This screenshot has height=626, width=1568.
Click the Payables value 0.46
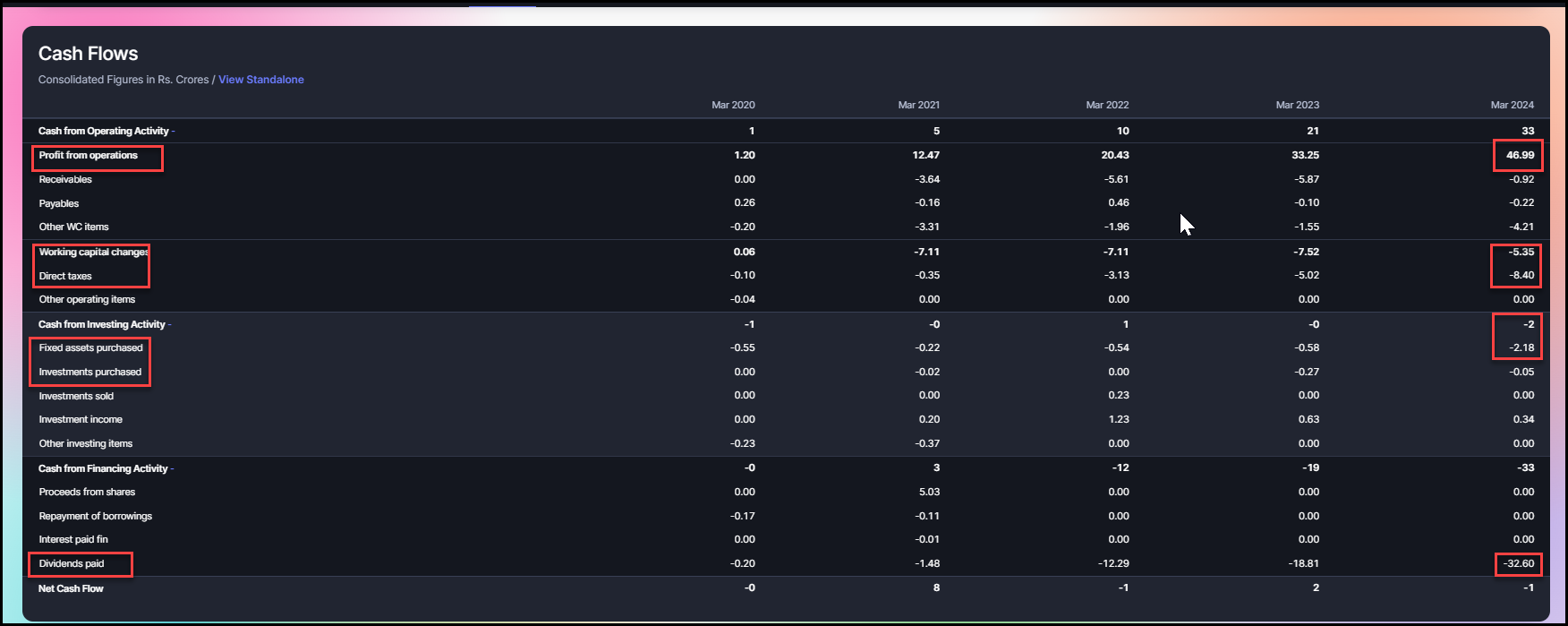coord(1119,202)
